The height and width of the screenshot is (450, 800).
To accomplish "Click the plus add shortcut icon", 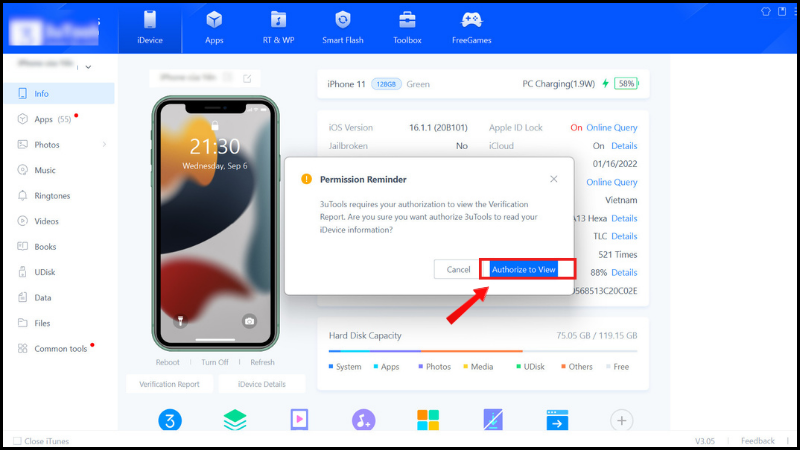I will (621, 420).
